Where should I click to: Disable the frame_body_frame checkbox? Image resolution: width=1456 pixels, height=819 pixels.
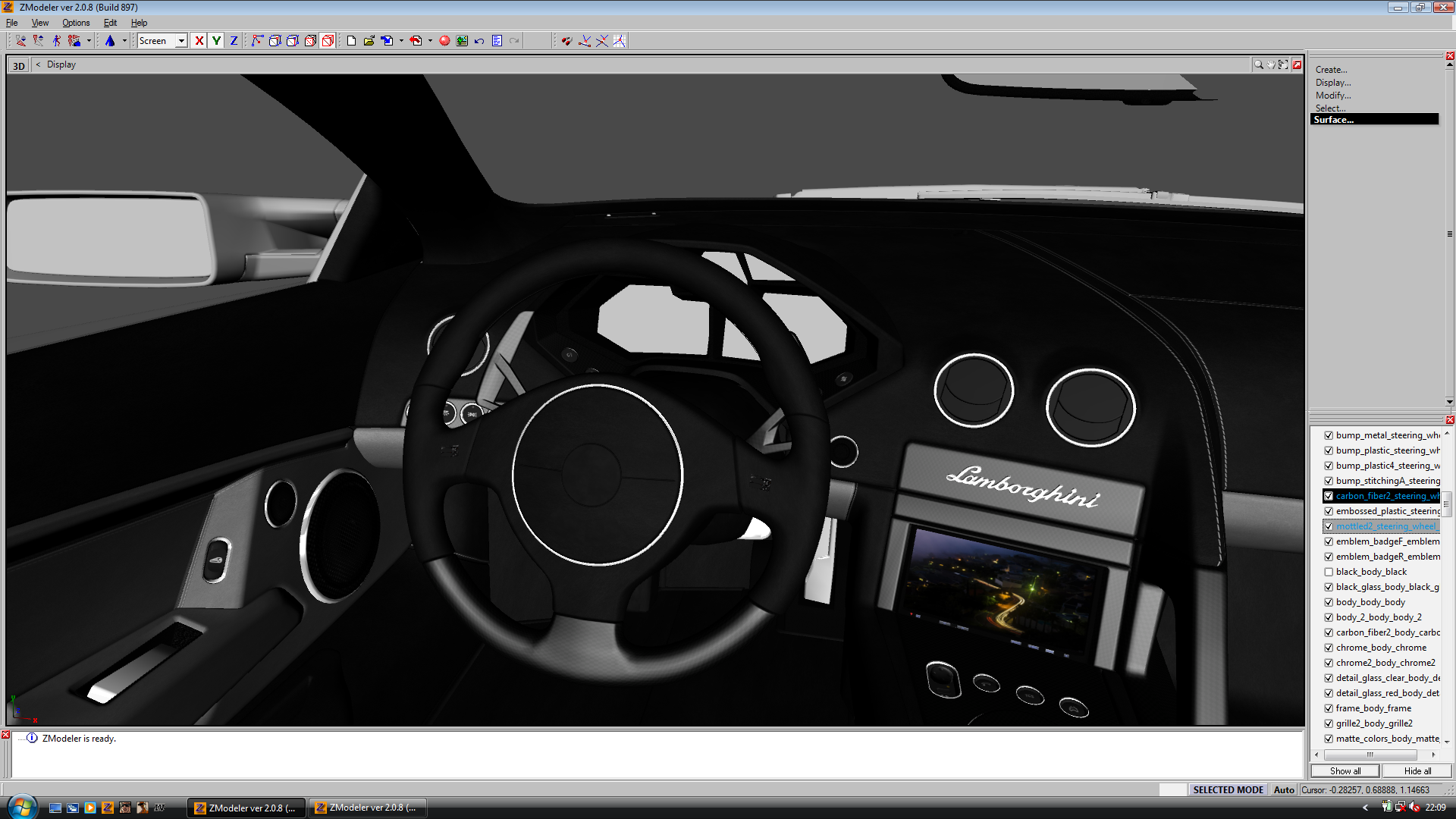tap(1329, 708)
